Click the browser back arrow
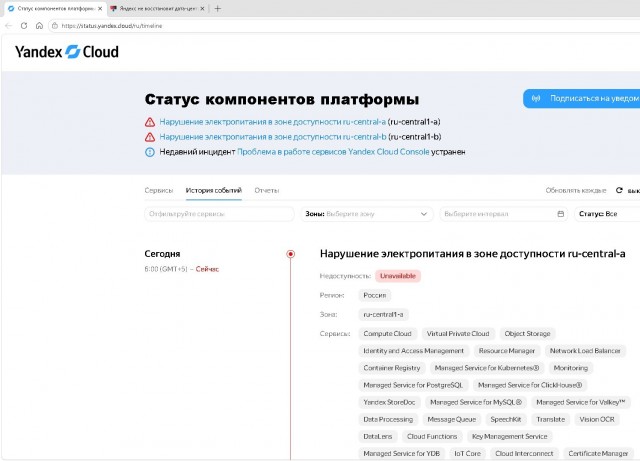 click(x=9, y=26)
